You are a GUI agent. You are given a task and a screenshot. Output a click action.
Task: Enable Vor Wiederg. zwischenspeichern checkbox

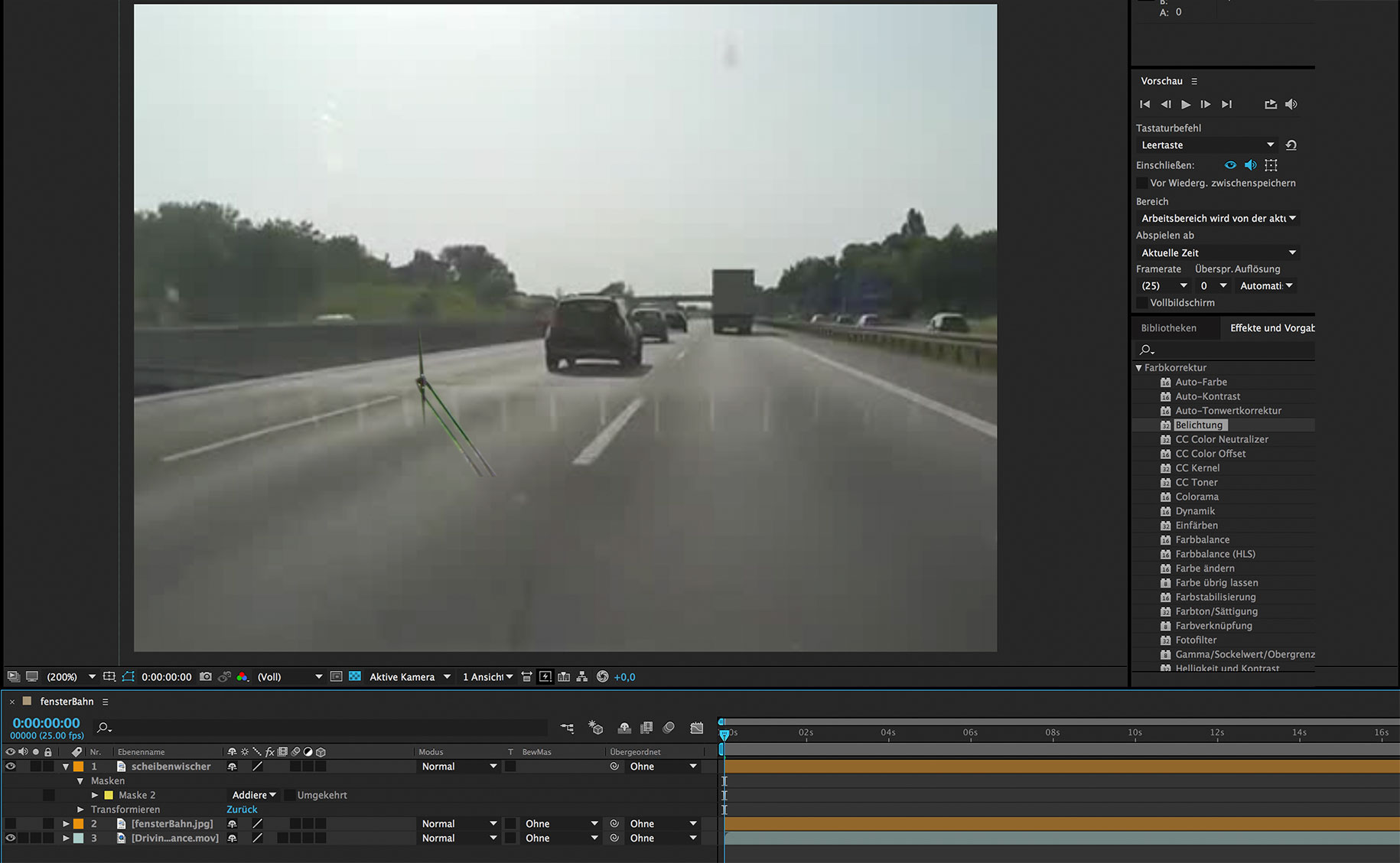[x=1141, y=184]
